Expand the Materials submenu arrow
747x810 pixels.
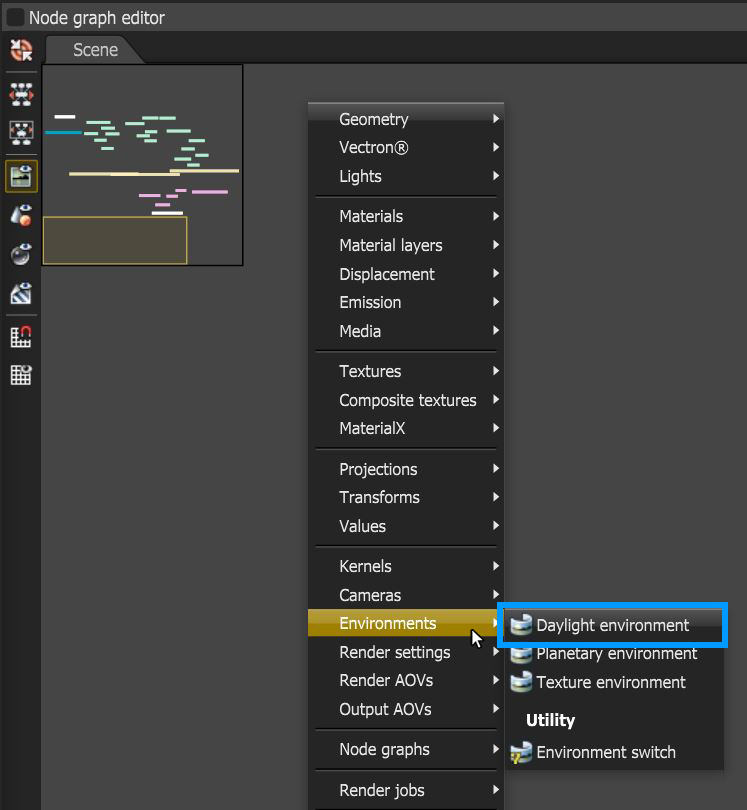click(496, 216)
